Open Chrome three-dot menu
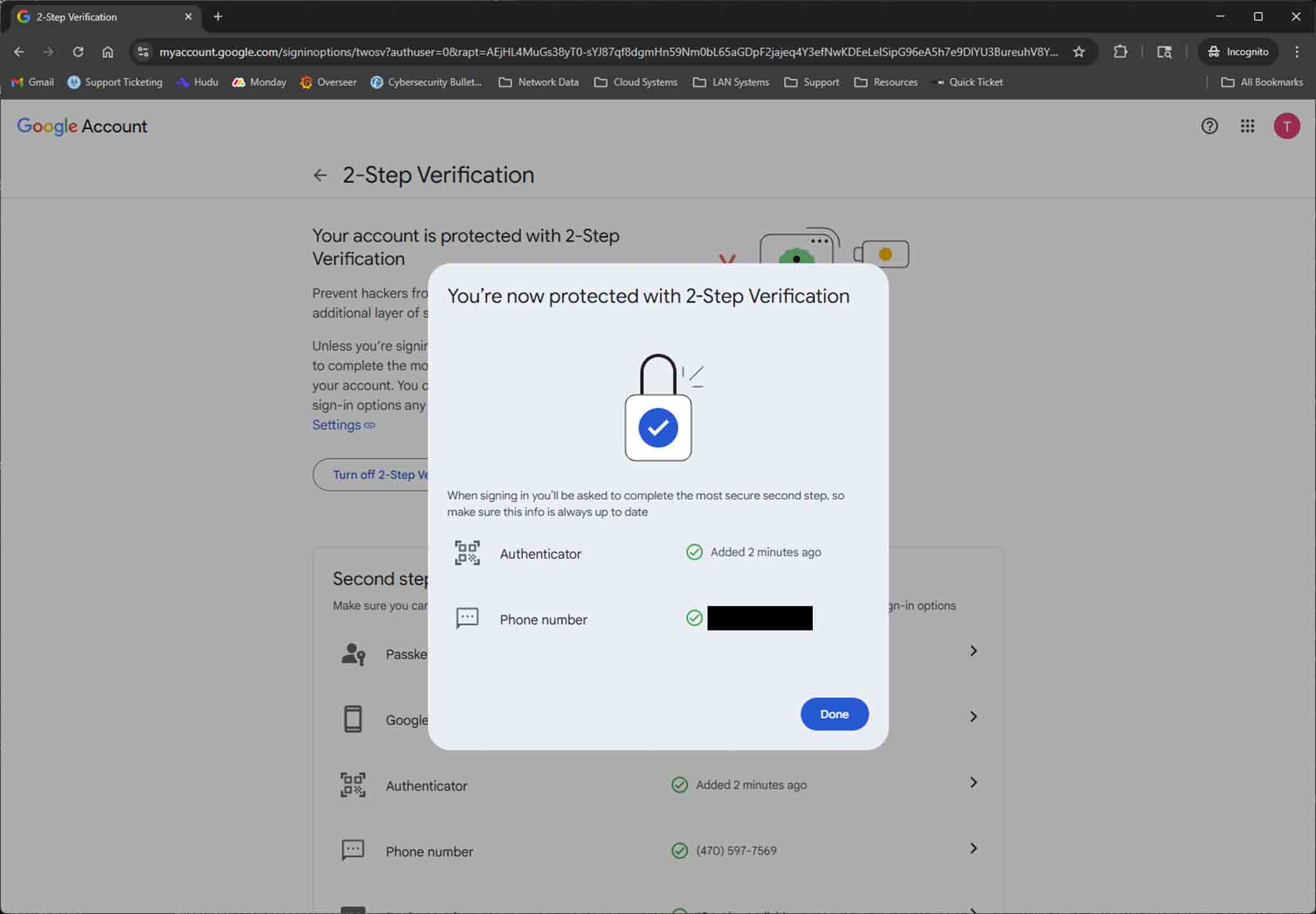The height and width of the screenshot is (914, 1316). point(1297,52)
